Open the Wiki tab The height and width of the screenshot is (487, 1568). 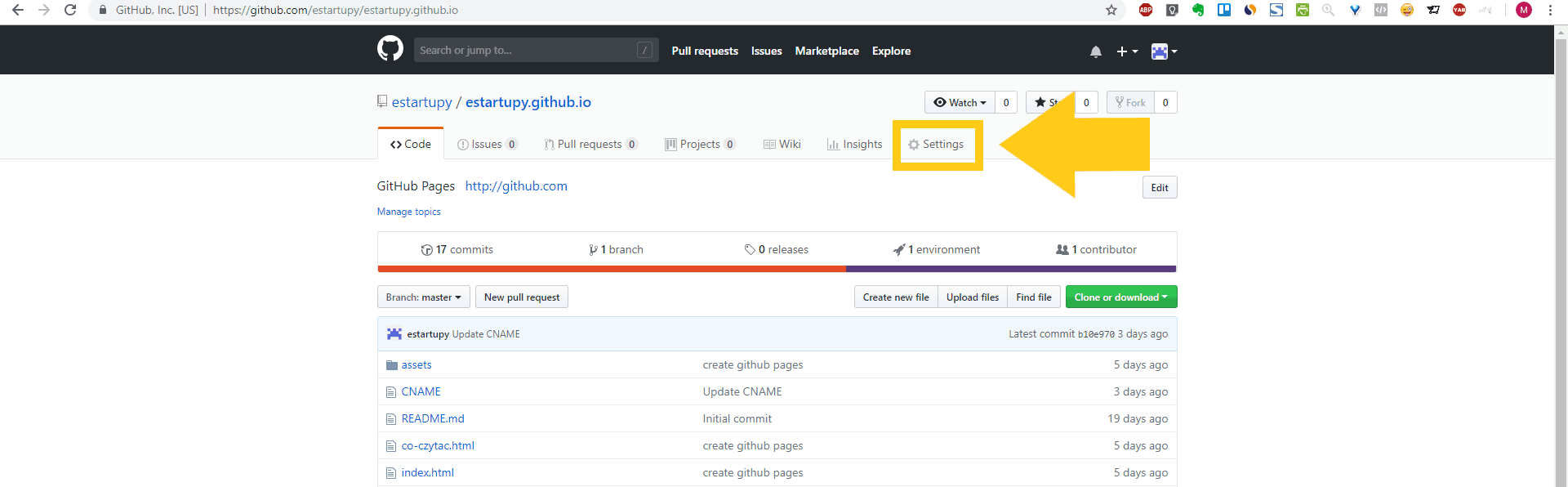[782, 144]
